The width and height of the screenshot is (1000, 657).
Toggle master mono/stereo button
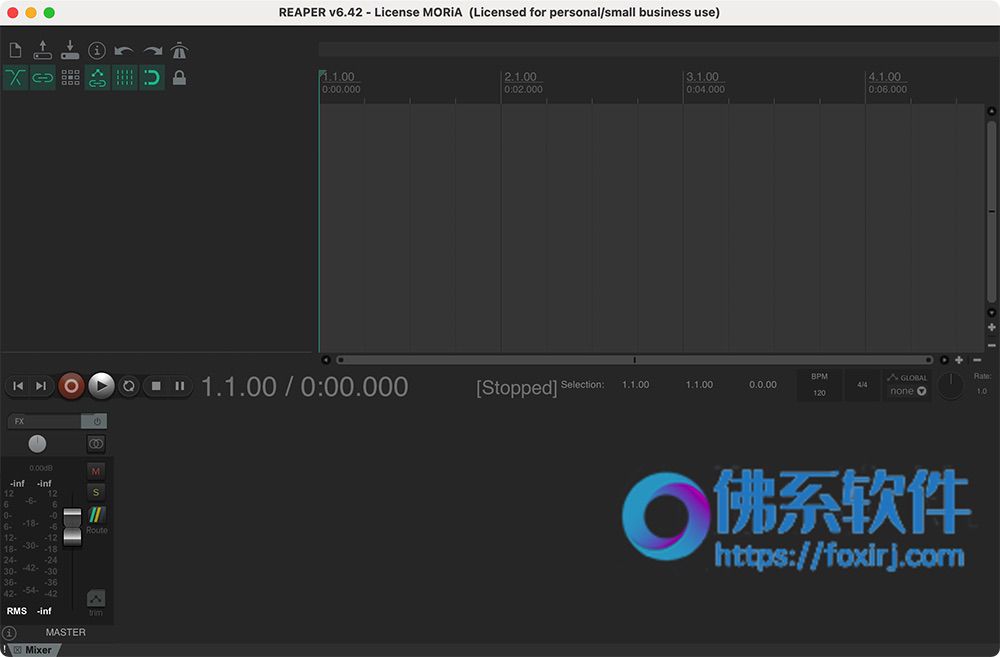tap(96, 443)
